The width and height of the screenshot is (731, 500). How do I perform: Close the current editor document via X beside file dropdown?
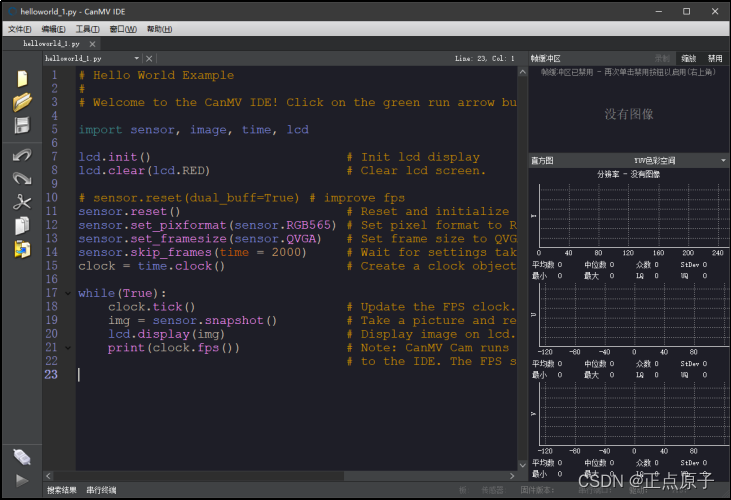(149, 58)
